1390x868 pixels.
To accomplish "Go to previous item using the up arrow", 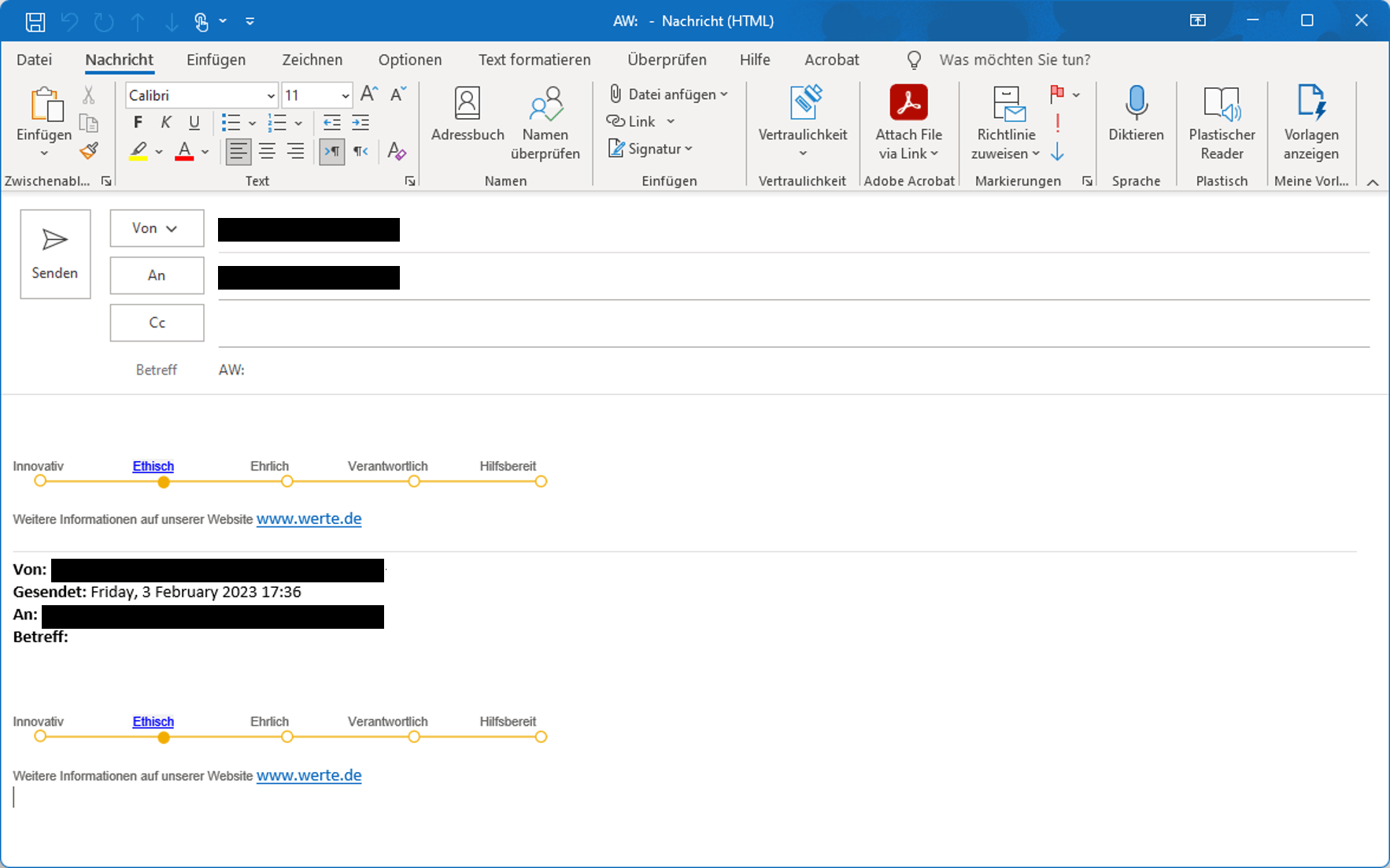I will tap(138, 21).
